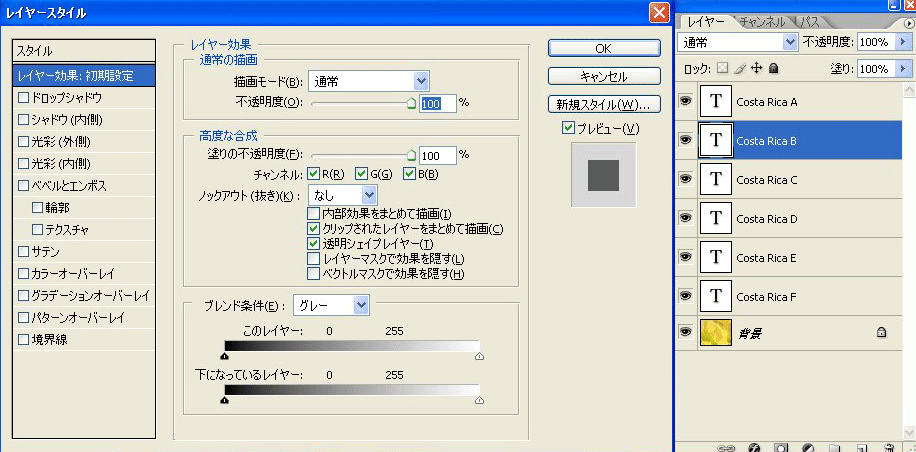Select レイヤー効果: 初期設定 in style list
The image size is (916, 452).
[x=84, y=76]
